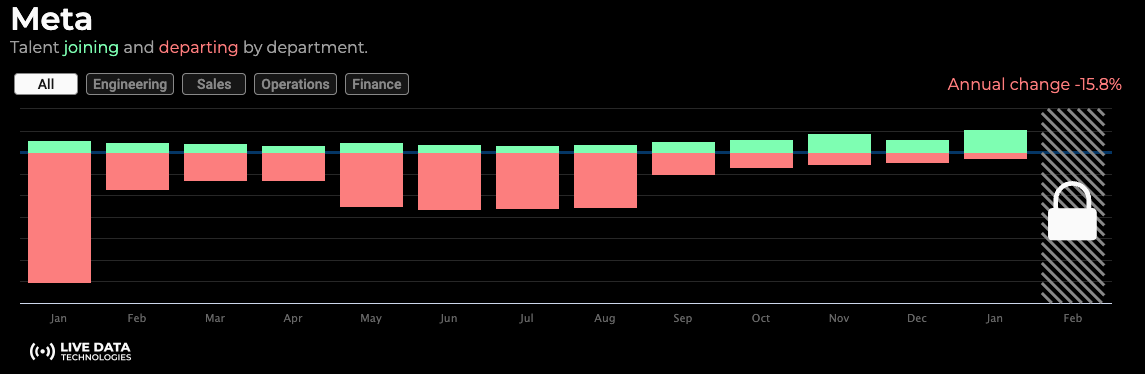This screenshot has height=374, width=1145.
Task: Click the Aug axis label
Action: [605, 318]
